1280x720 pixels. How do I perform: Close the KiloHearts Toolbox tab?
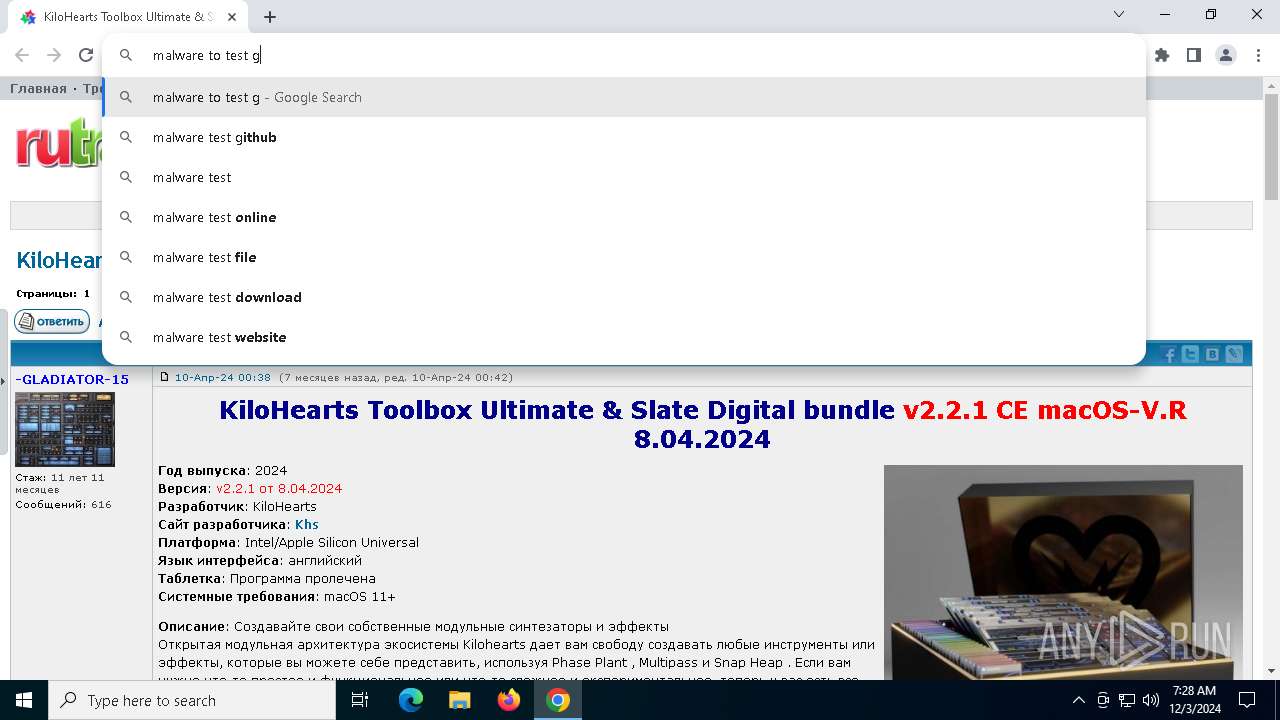click(x=232, y=17)
